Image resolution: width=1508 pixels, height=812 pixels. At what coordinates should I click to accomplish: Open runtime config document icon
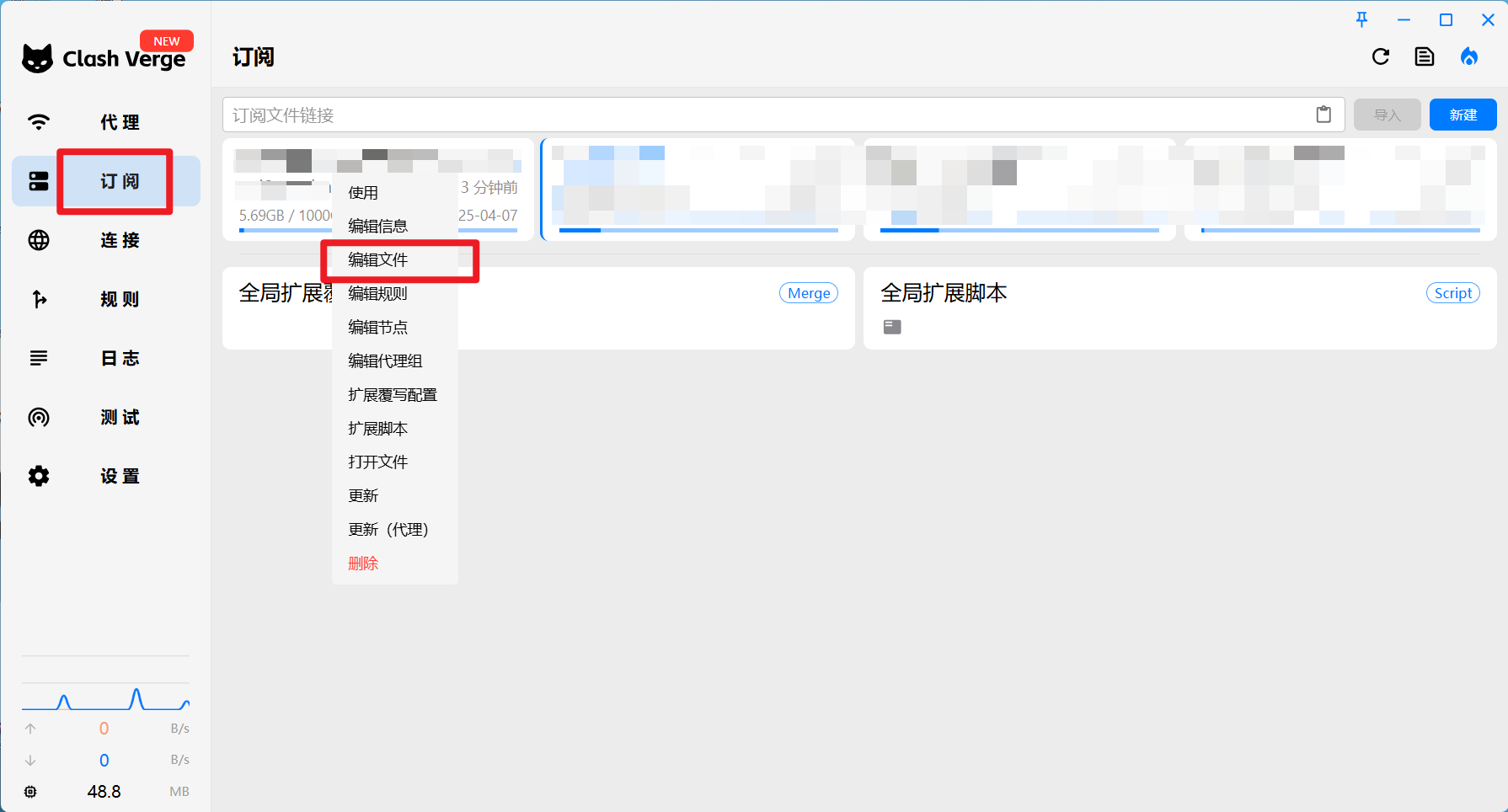(x=1425, y=56)
